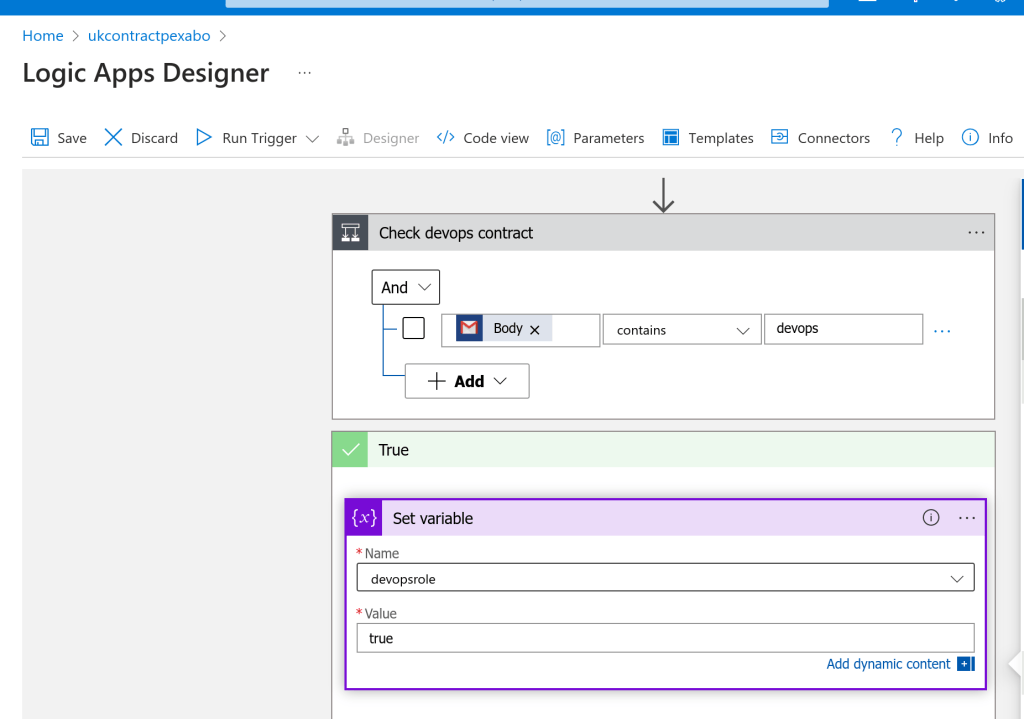The height and width of the screenshot is (719, 1024).
Task: Click the Set variable info icon
Action: tap(931, 518)
